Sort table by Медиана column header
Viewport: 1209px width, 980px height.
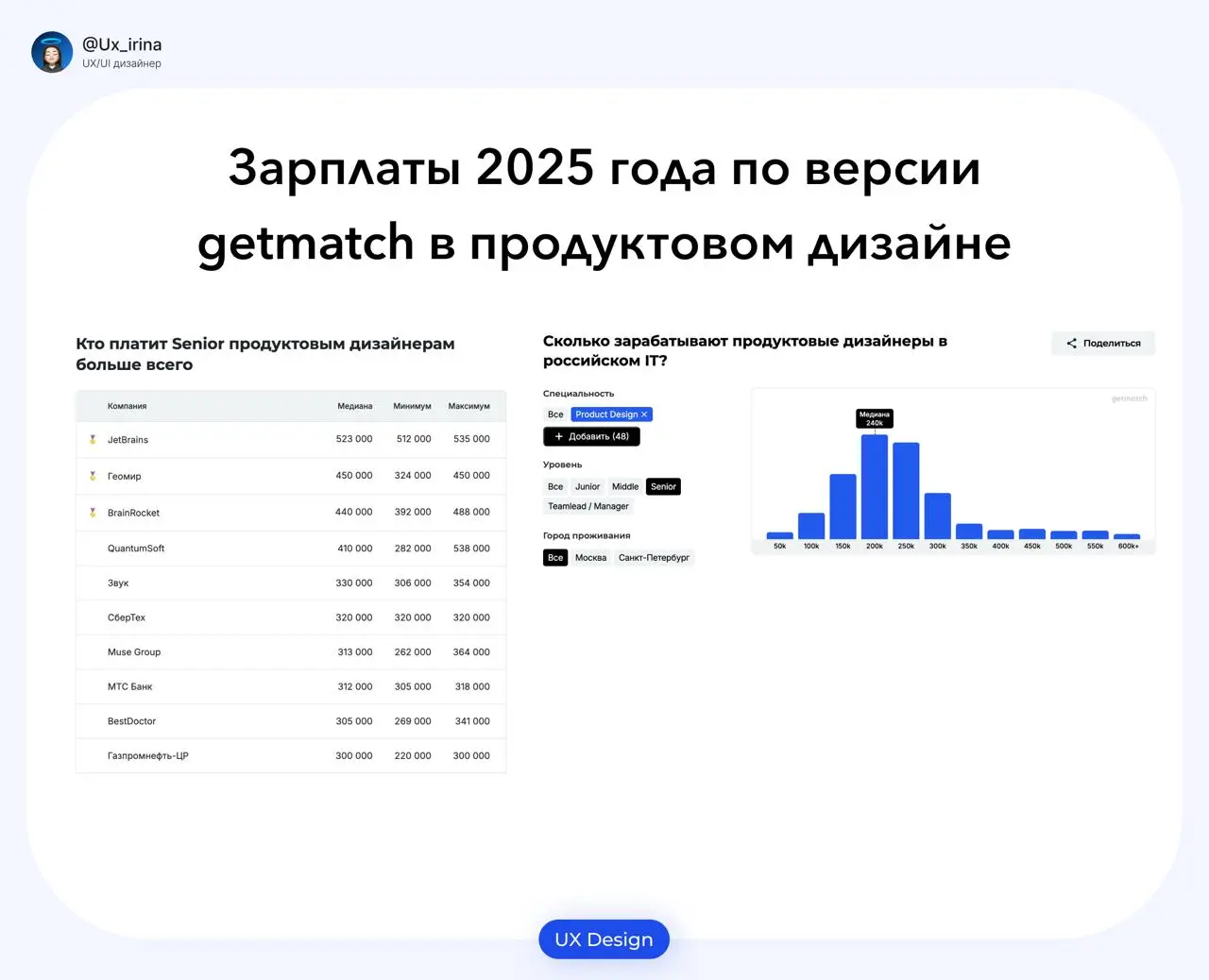click(x=355, y=406)
